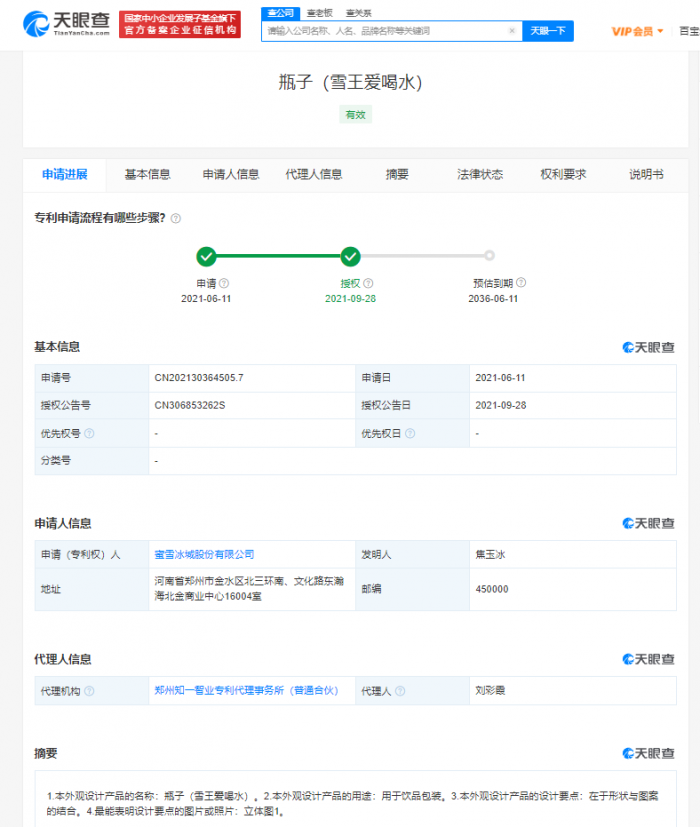Click the green authorization step checkmark
Screen dimensions: 700x827
350,257
